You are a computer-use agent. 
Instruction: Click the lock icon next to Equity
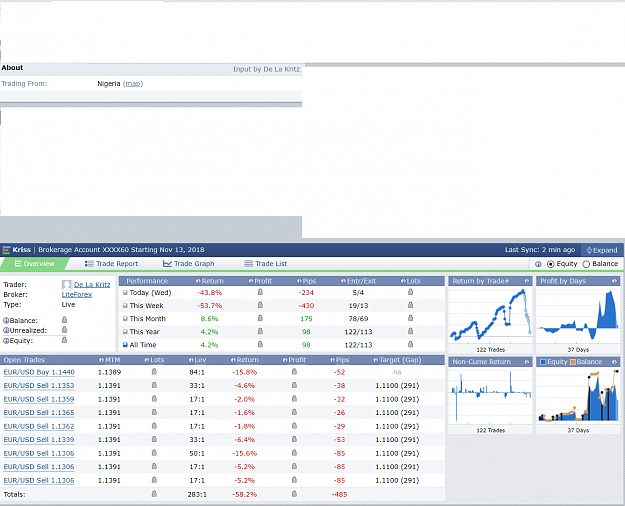[65, 340]
